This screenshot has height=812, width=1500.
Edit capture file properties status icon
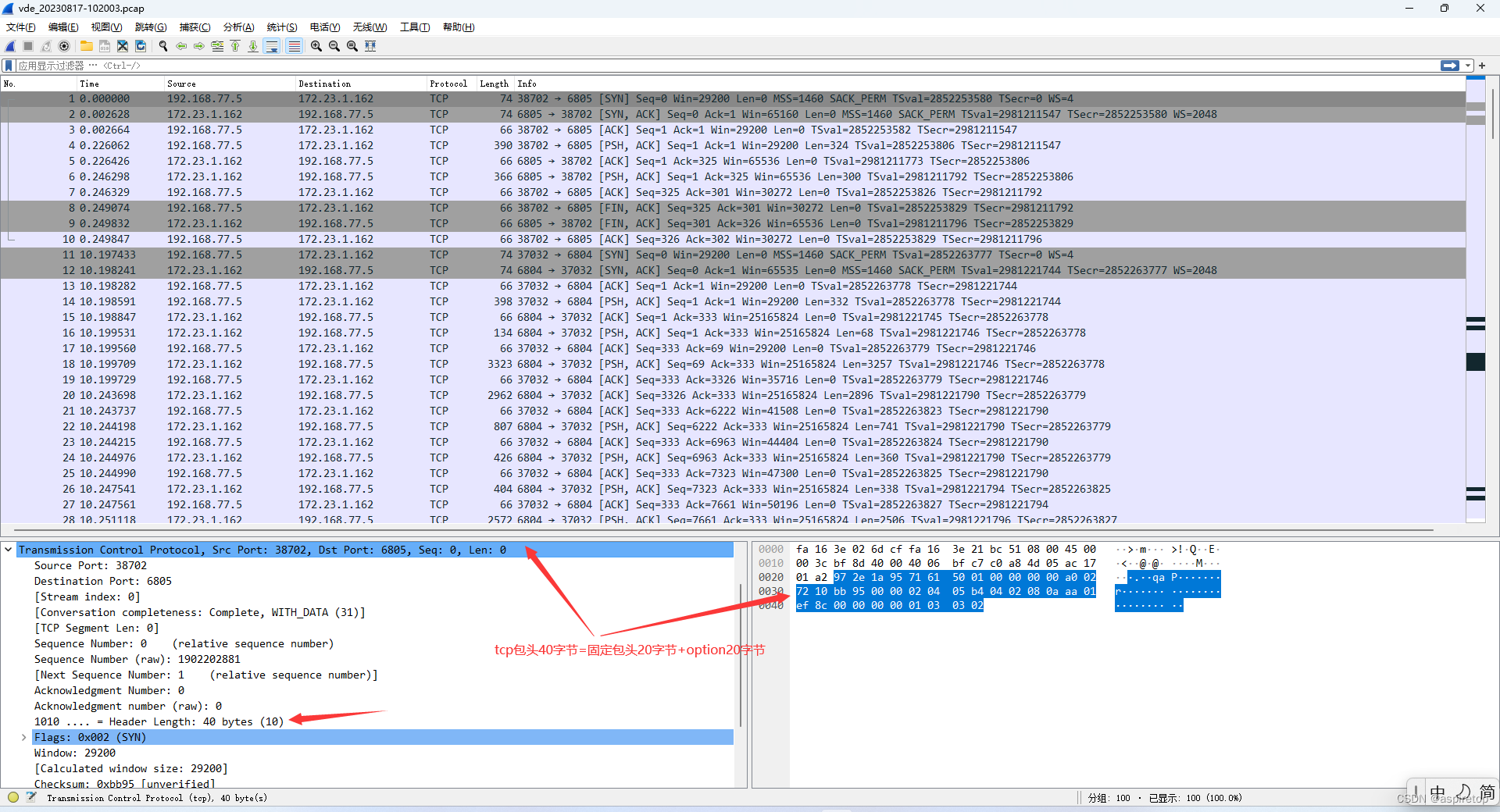tap(31, 798)
